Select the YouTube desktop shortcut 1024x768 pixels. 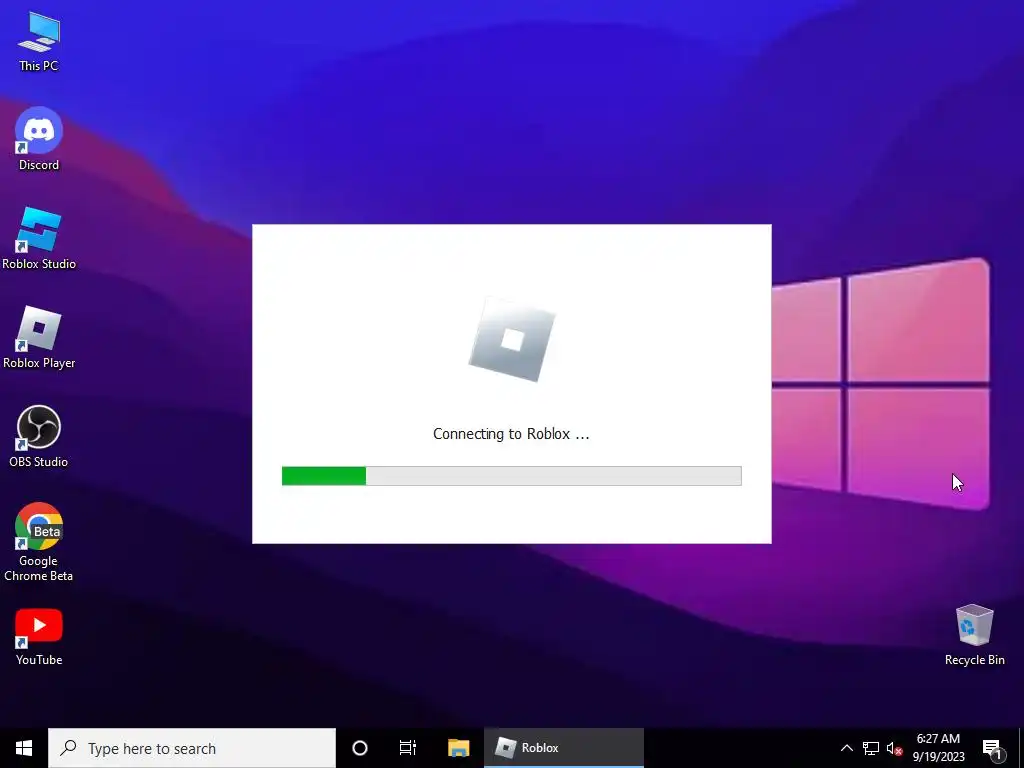pos(39,637)
